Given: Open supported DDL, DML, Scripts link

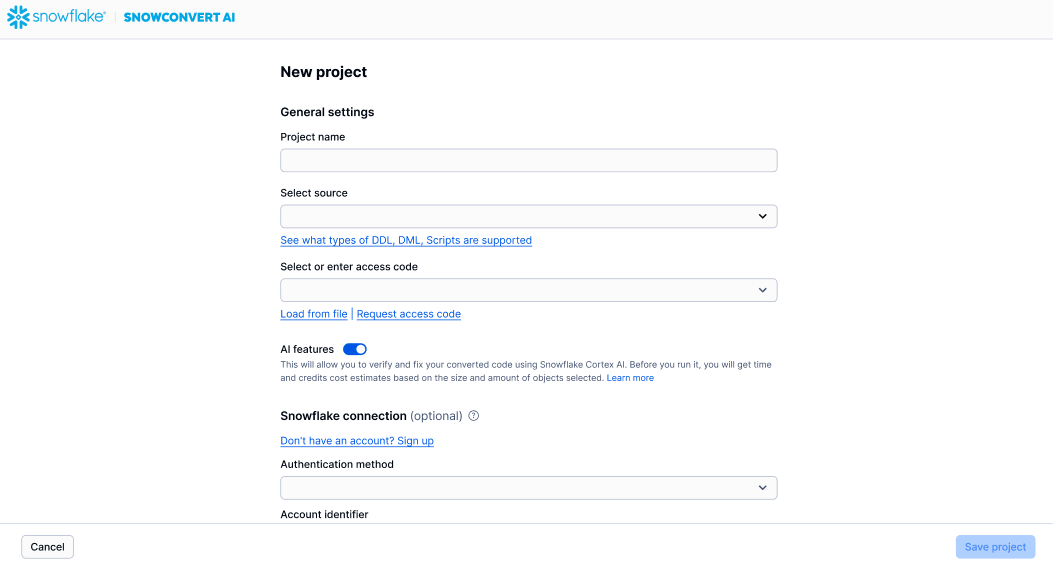Looking at the screenshot, I should tap(406, 240).
